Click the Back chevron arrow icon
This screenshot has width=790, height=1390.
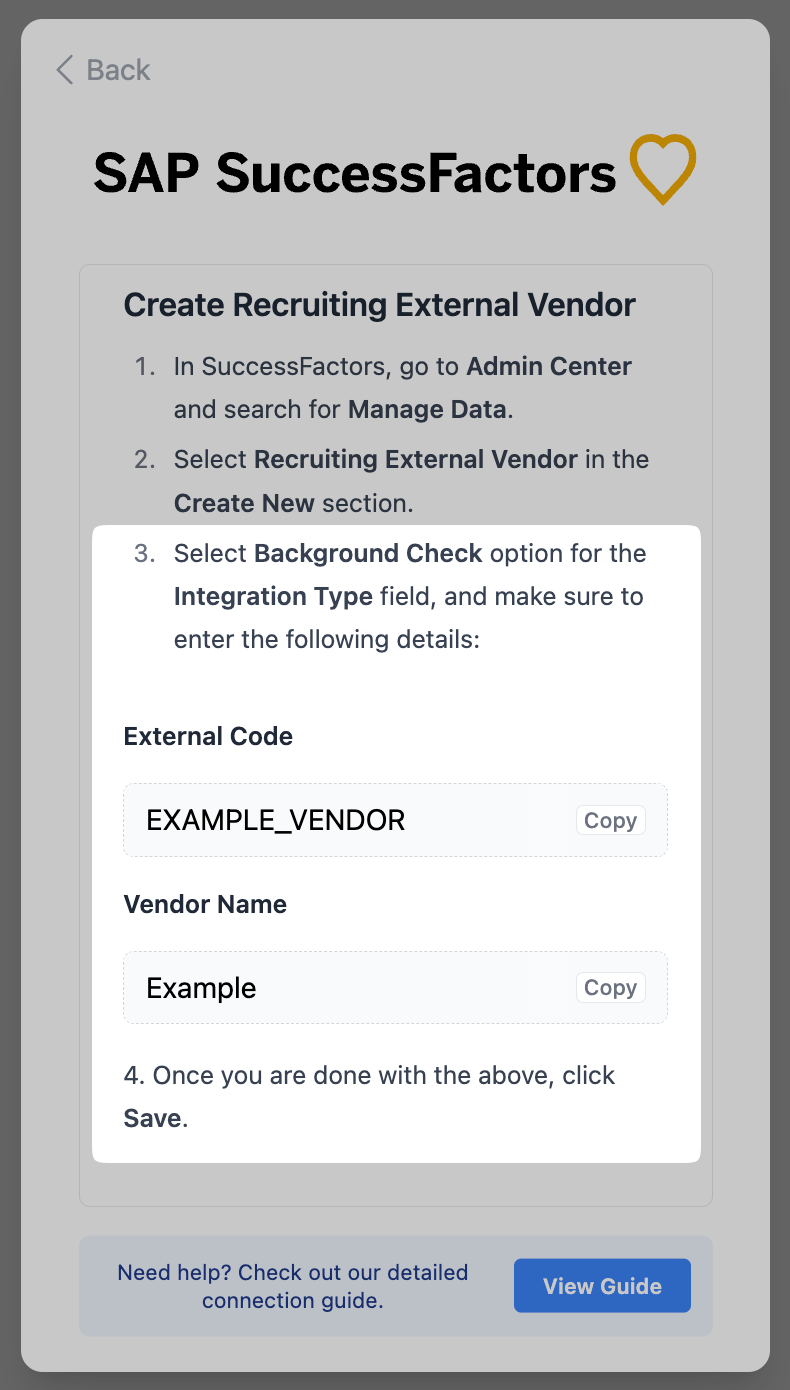(x=65, y=70)
